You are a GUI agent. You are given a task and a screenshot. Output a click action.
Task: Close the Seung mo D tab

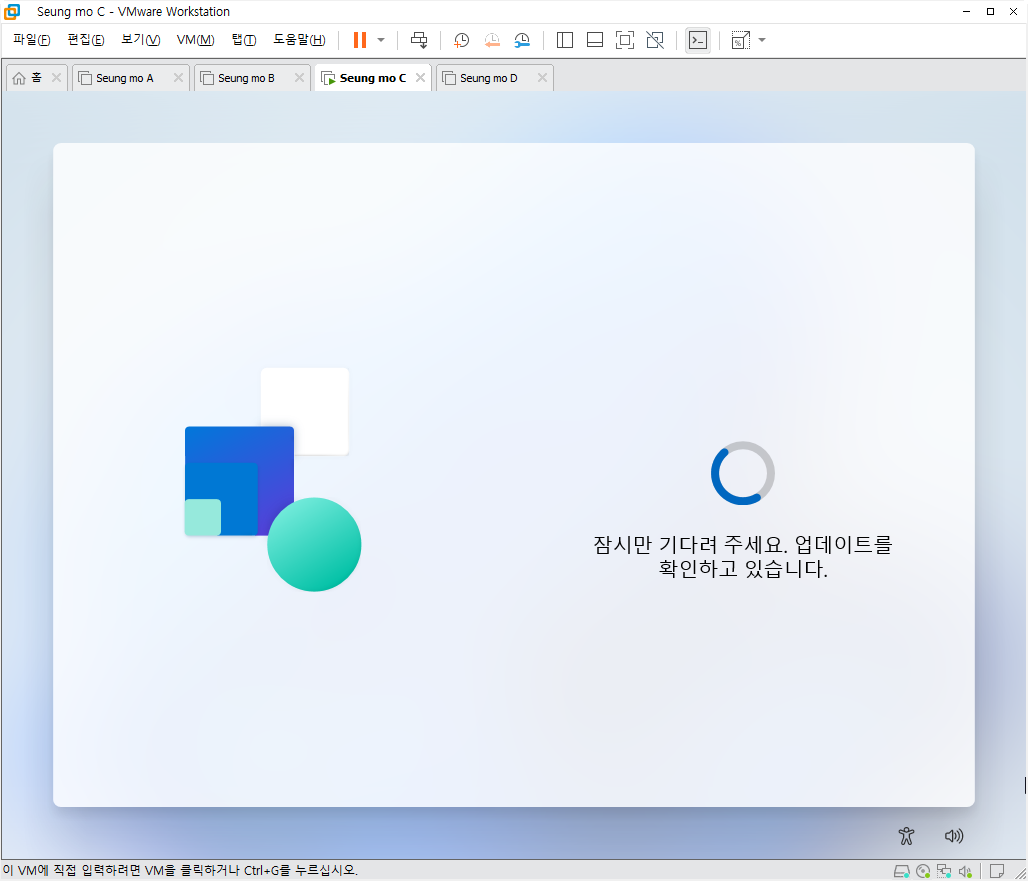click(x=542, y=78)
